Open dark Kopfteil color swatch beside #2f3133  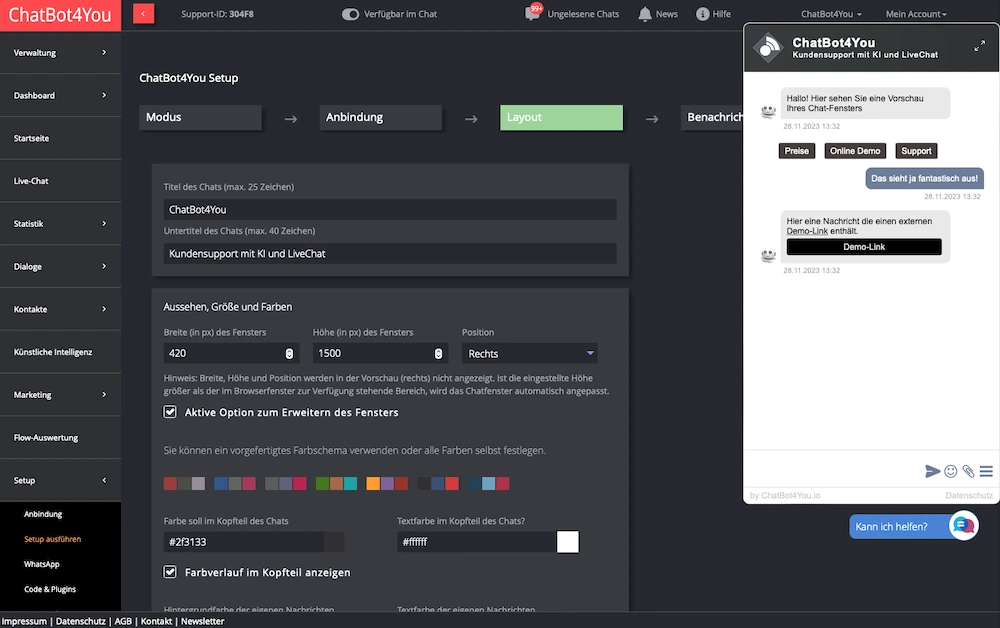pos(334,542)
